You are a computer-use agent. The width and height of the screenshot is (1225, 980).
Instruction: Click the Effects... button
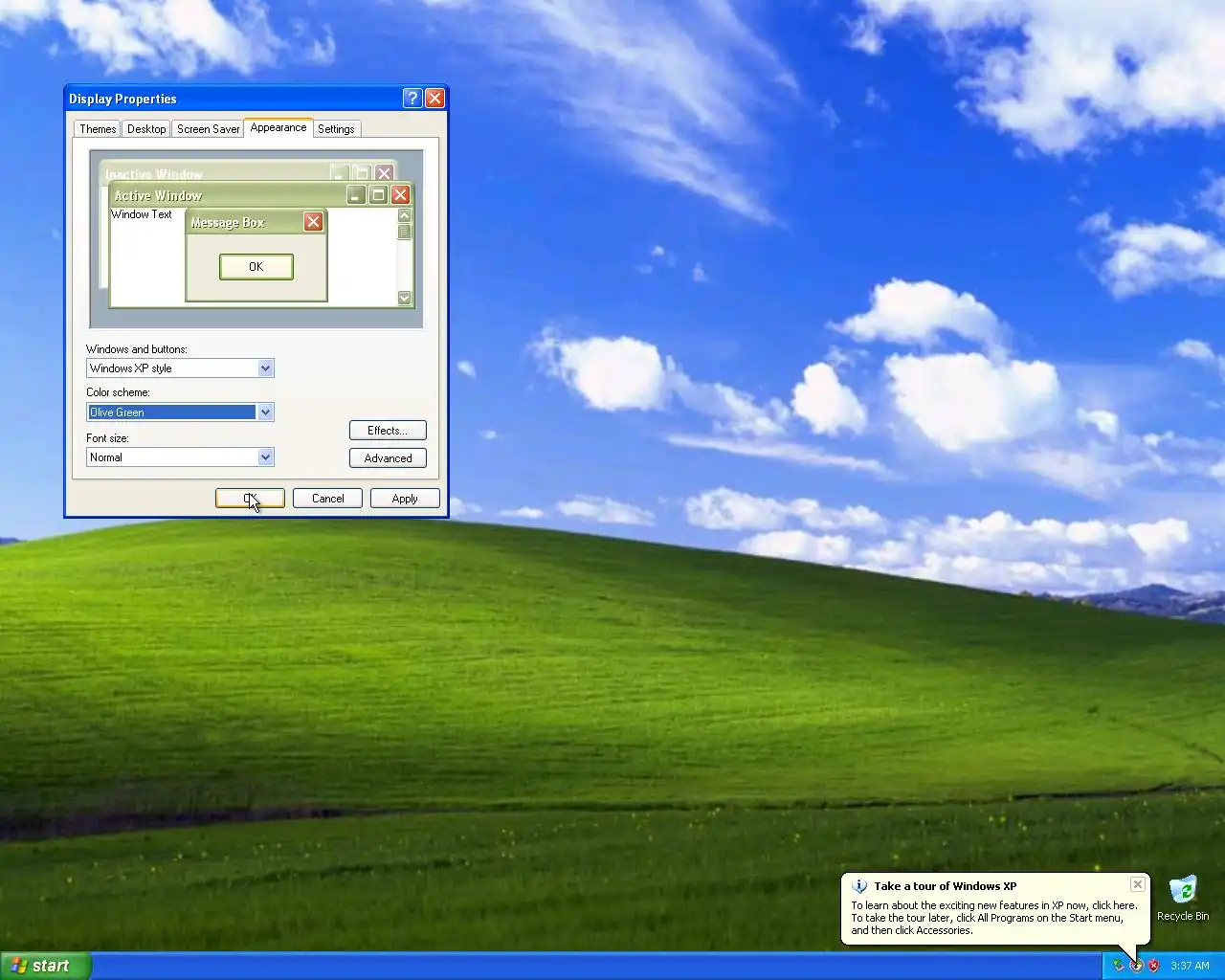tap(388, 431)
